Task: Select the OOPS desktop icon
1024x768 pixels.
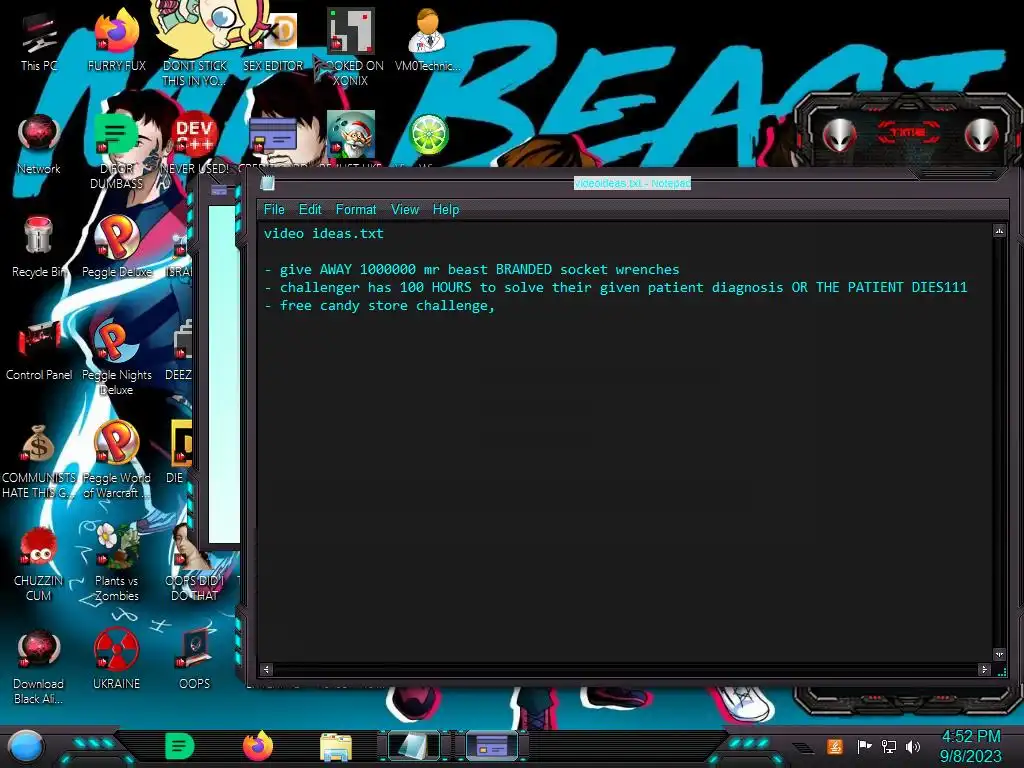Action: (x=194, y=660)
